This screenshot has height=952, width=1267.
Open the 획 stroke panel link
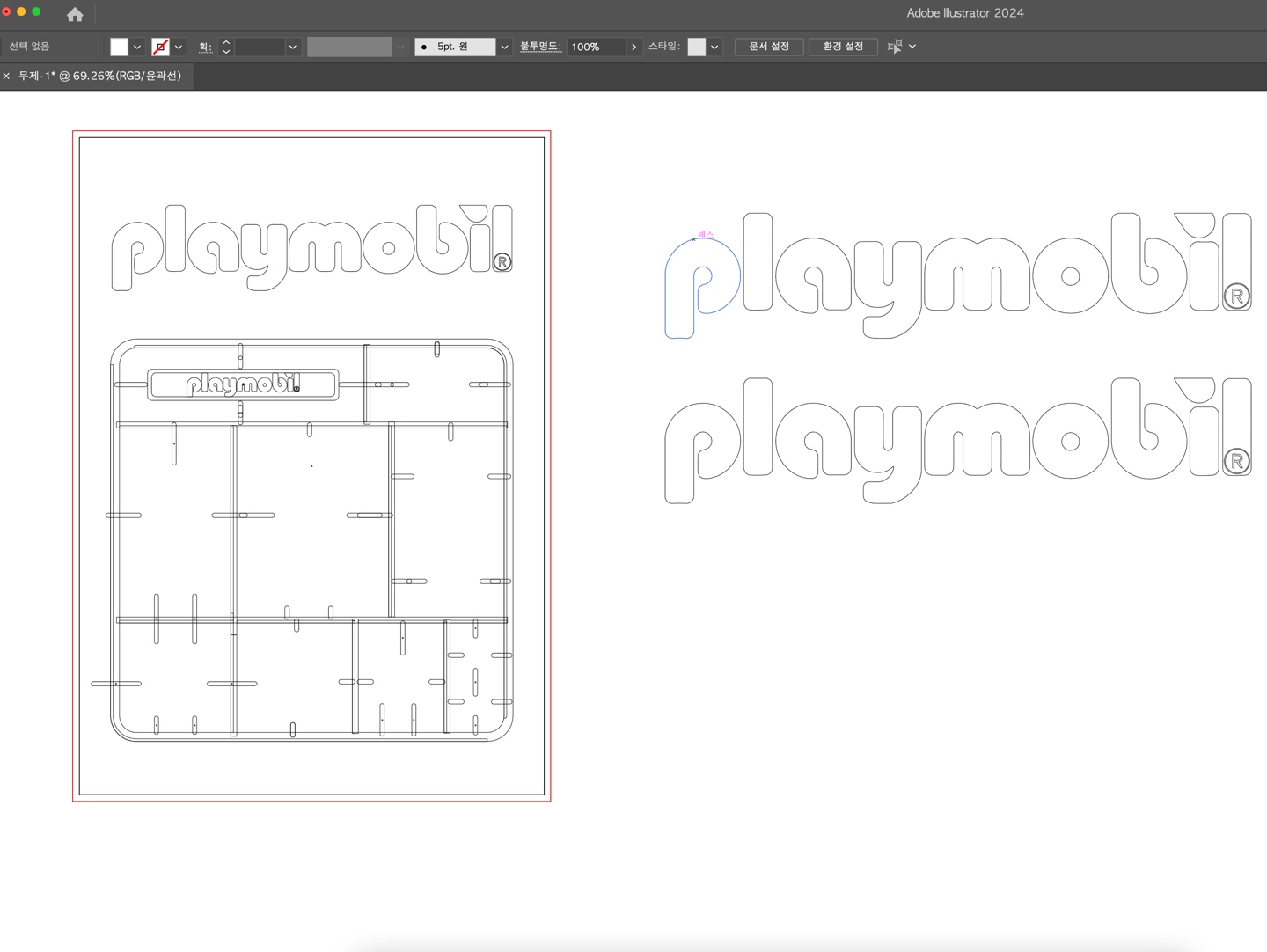pyautogui.click(x=205, y=47)
